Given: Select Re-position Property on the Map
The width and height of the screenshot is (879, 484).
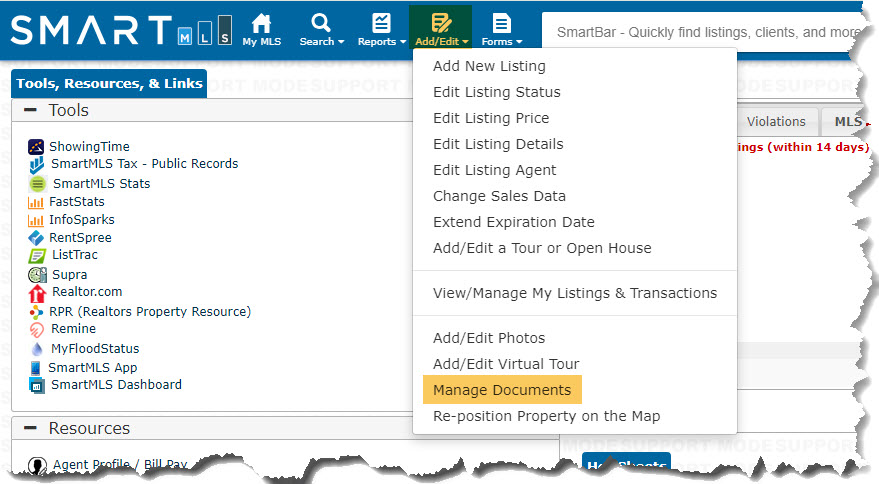Looking at the screenshot, I should pos(547,416).
